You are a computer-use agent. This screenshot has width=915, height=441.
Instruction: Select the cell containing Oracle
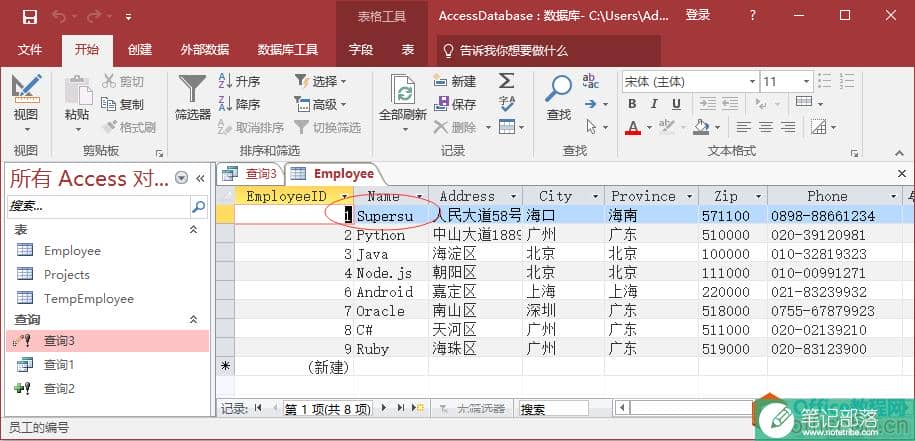coord(391,311)
